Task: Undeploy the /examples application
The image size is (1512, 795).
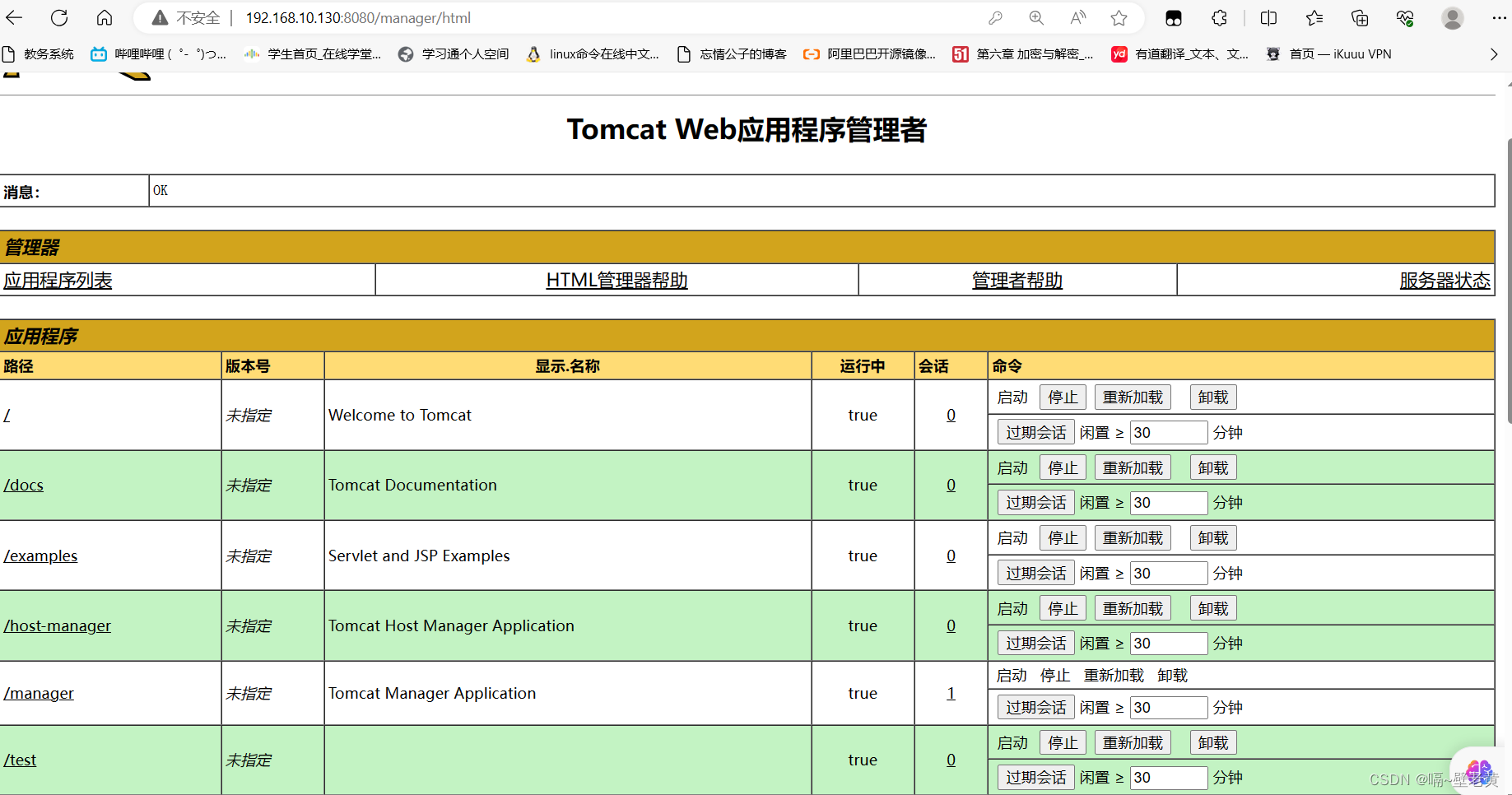Action: pyautogui.click(x=1213, y=538)
